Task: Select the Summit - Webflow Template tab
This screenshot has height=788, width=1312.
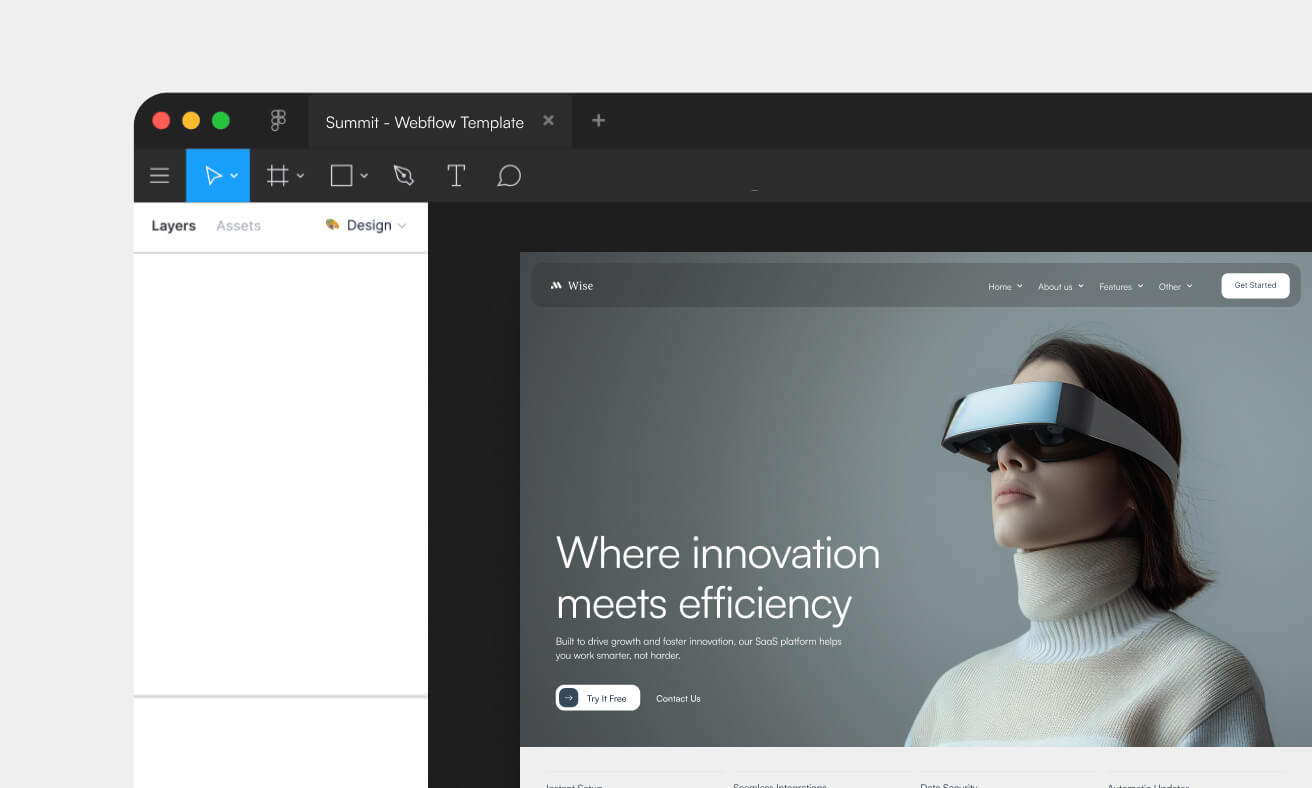Action: click(x=423, y=121)
